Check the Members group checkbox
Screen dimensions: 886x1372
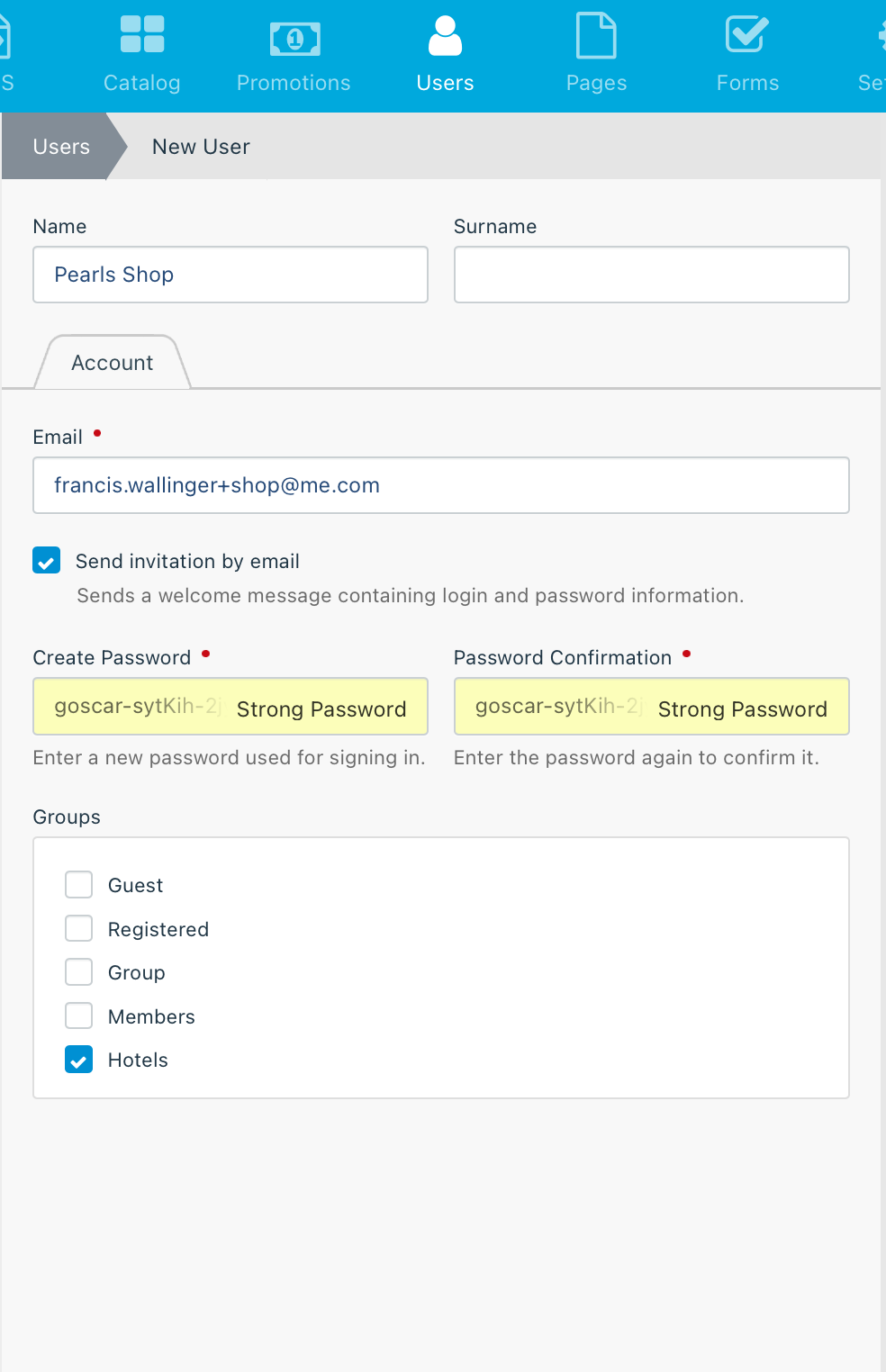click(79, 1015)
